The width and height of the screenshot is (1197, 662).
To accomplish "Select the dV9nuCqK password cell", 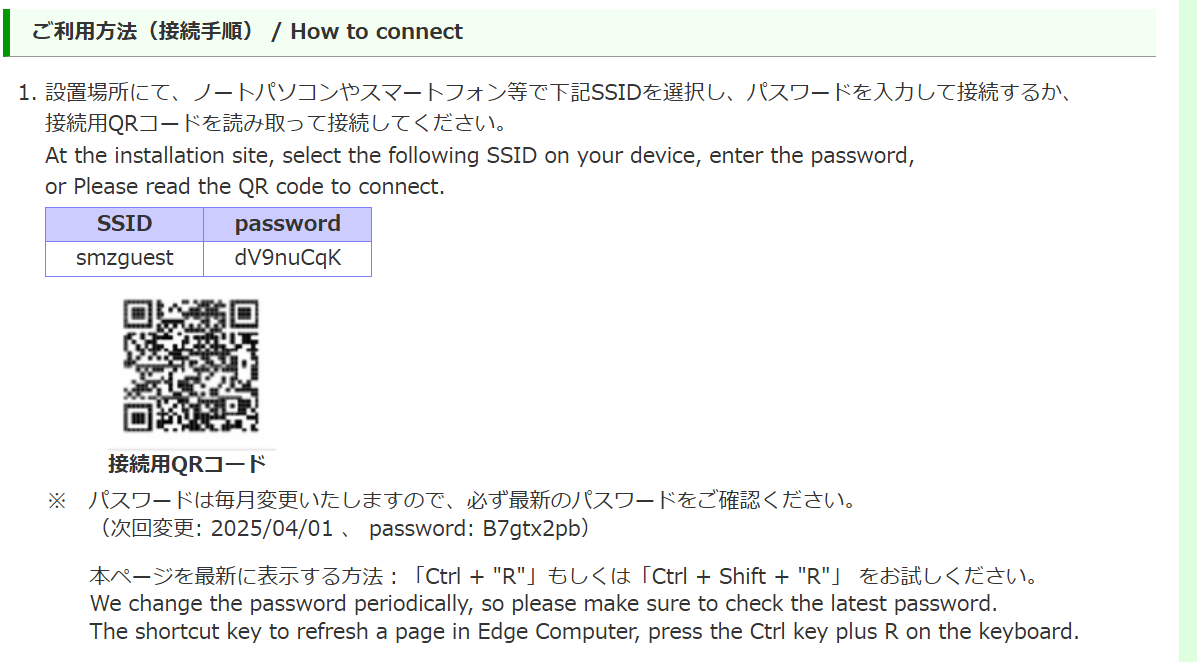I will coord(288,259).
